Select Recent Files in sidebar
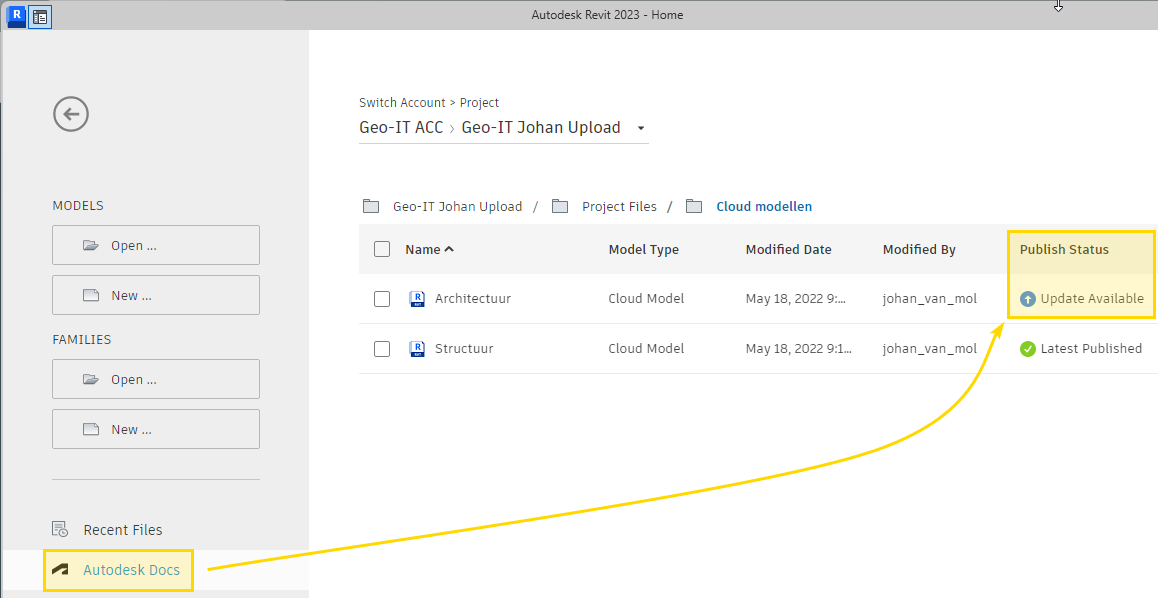Screen dimensions: 1158x598 123,530
